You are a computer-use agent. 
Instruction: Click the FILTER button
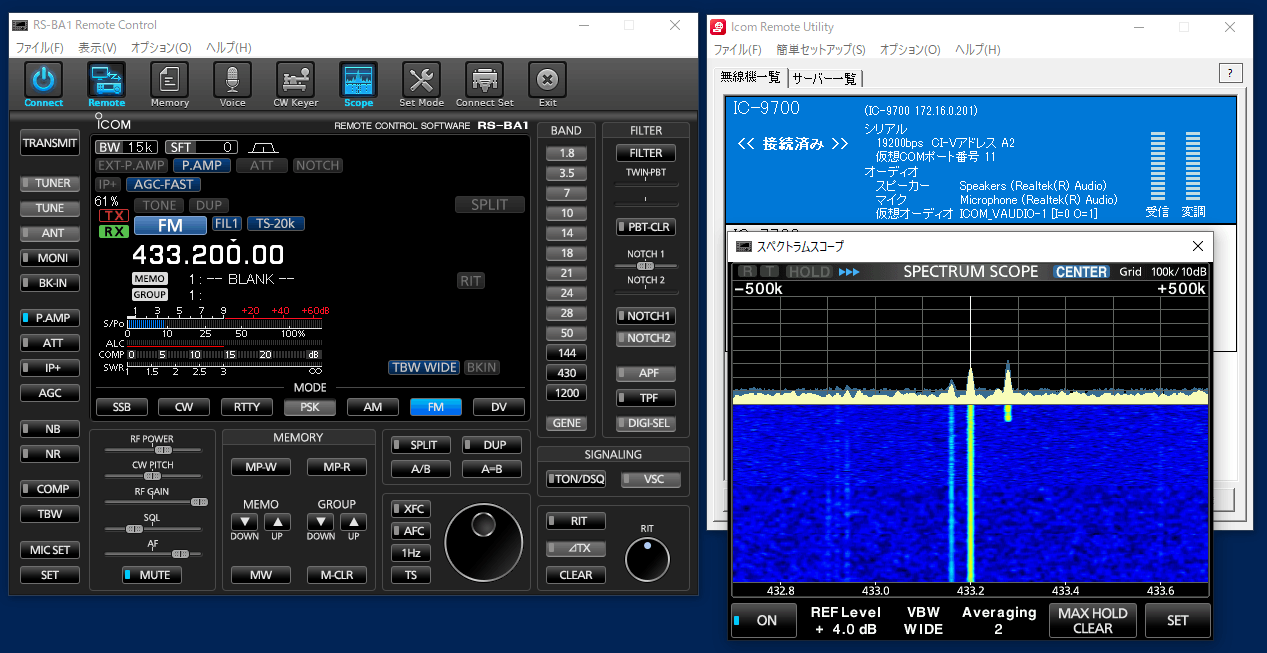pos(646,153)
